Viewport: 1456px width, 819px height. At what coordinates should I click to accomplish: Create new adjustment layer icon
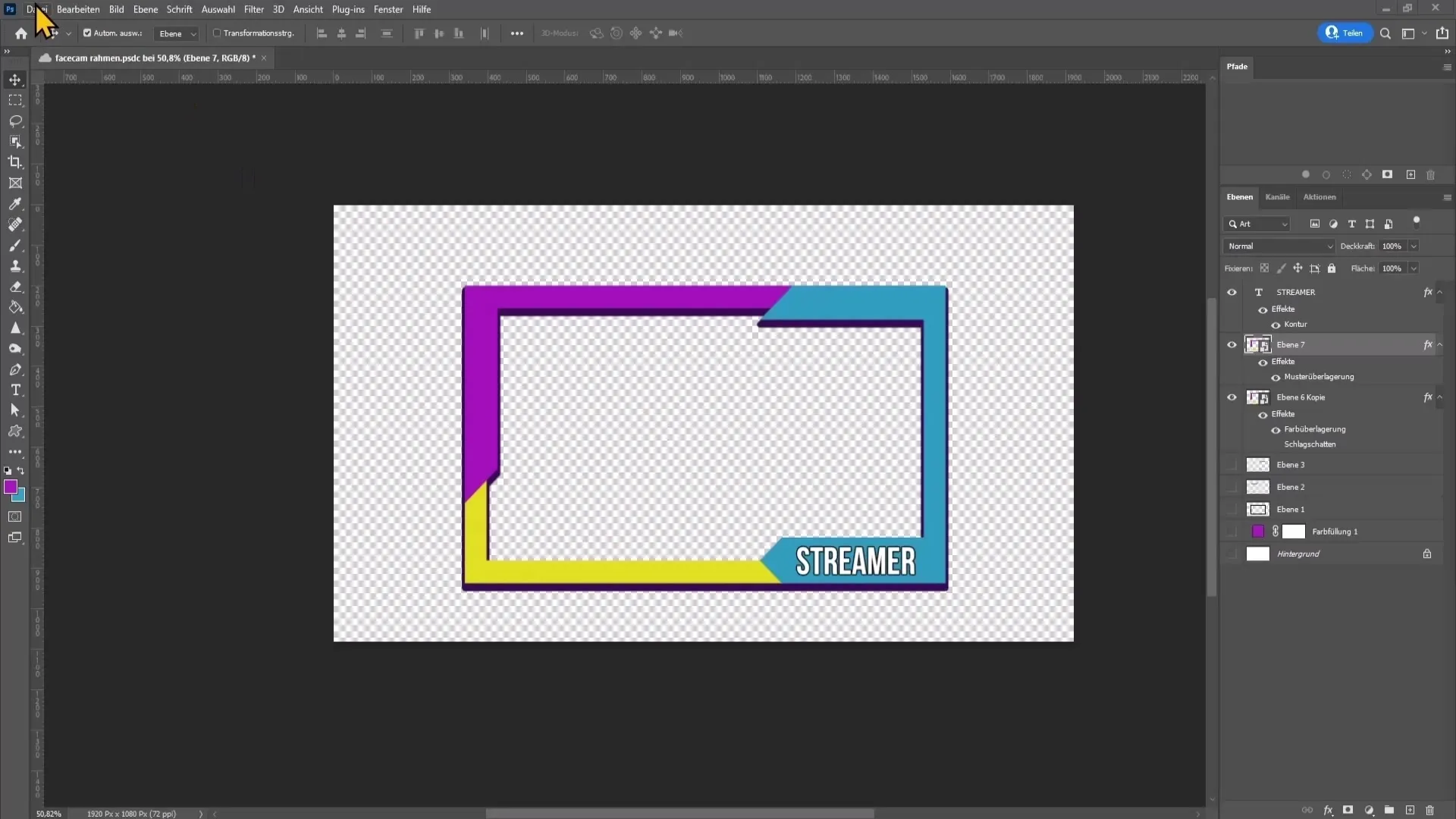click(1369, 810)
